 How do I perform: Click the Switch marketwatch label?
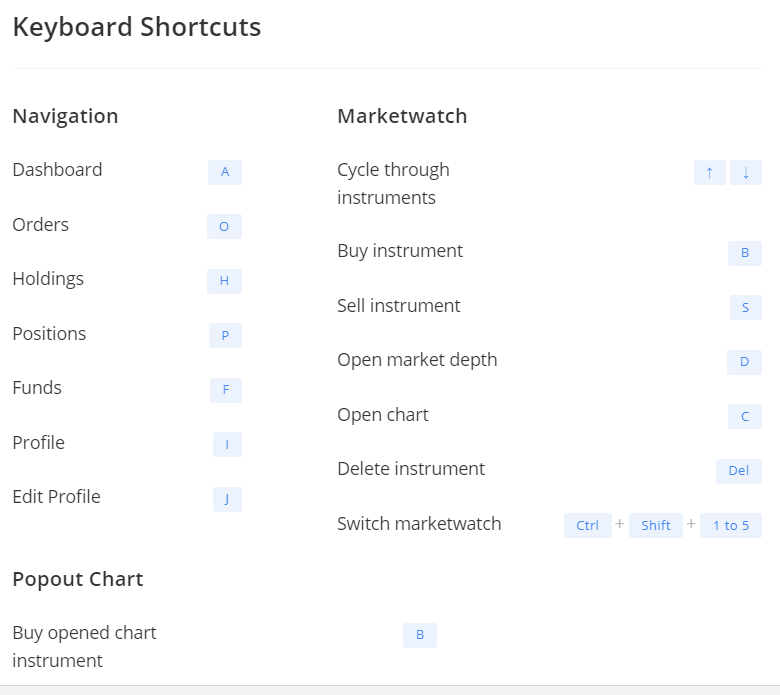click(x=419, y=524)
